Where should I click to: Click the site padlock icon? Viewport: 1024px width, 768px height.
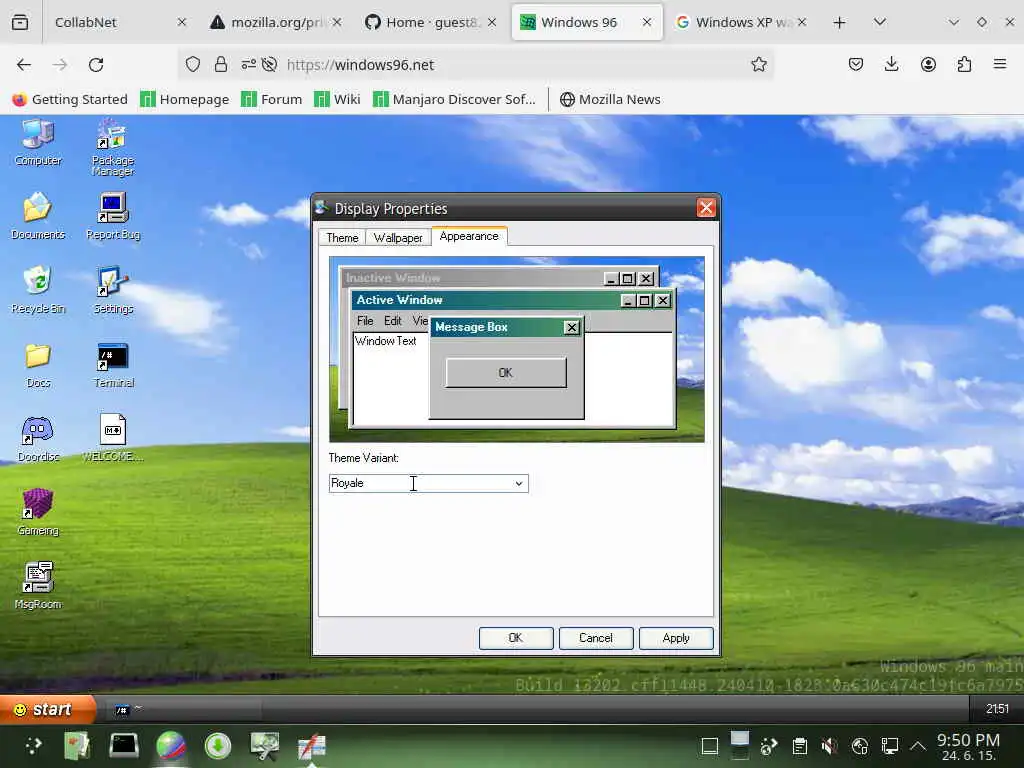click(x=221, y=65)
